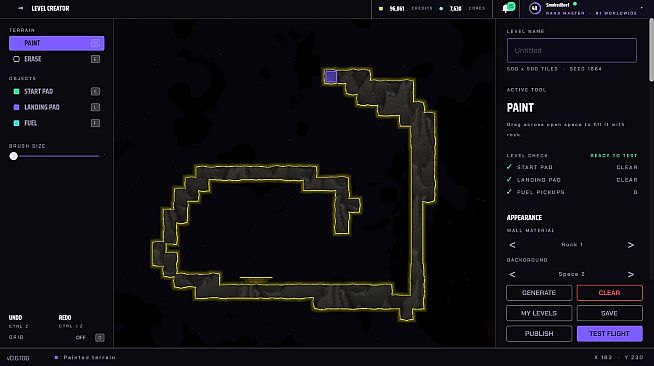The width and height of the screenshot is (654, 366).
Task: Click the Brush Size slider handle
Action: [14, 156]
